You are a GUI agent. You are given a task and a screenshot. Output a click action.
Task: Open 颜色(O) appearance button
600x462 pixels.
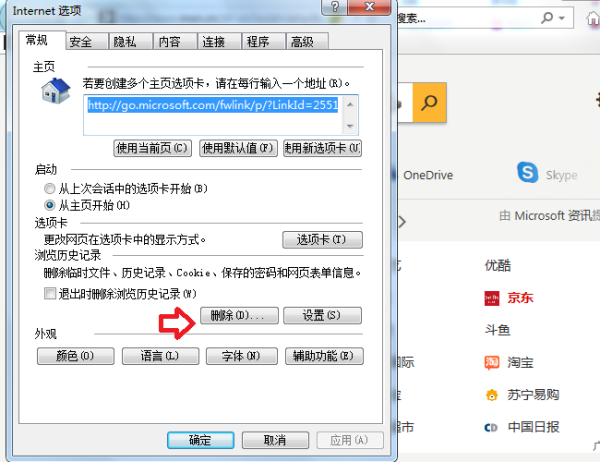pos(75,356)
